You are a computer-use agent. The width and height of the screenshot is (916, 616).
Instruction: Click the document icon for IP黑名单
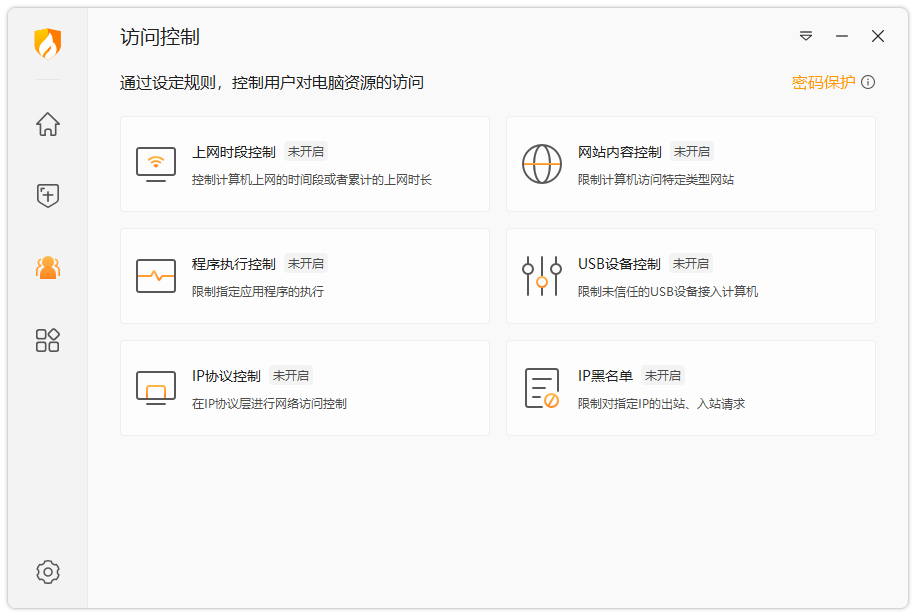point(541,387)
